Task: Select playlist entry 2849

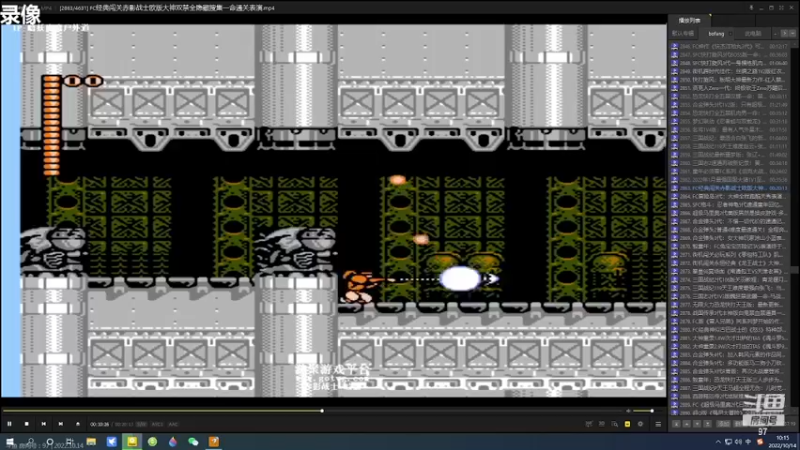Action: point(730,71)
